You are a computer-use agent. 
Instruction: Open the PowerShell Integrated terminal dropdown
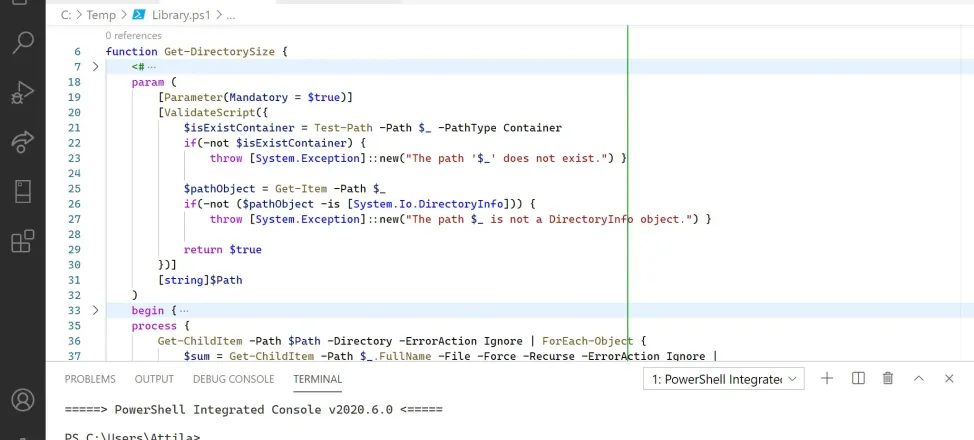(x=723, y=379)
